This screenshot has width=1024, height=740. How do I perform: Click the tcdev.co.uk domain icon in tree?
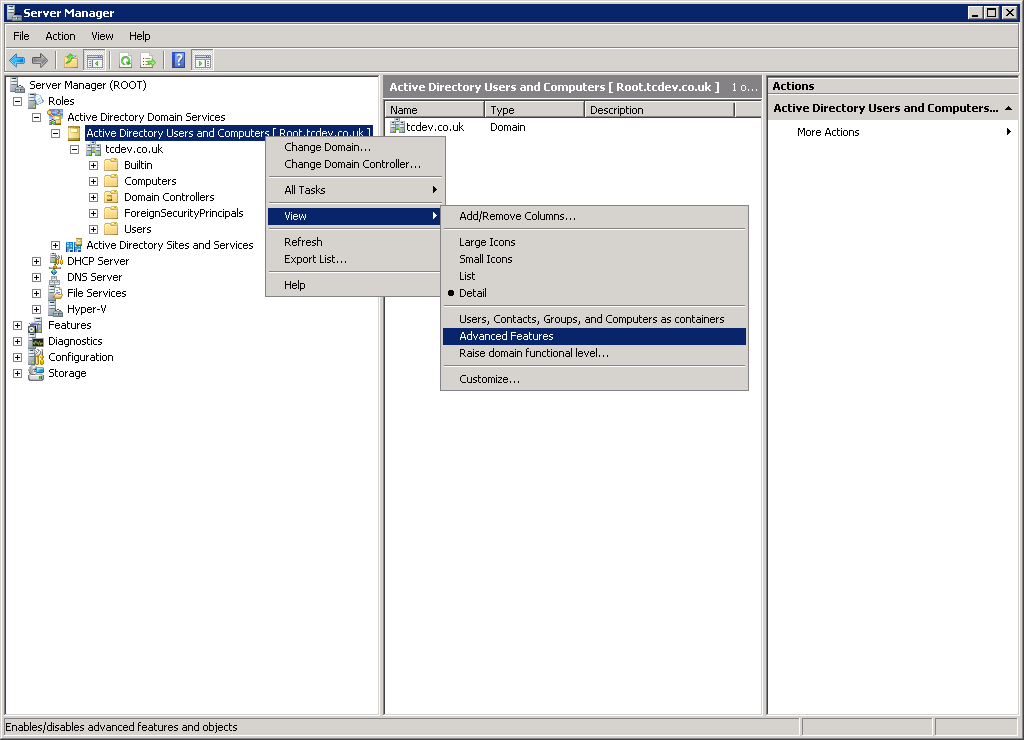click(93, 149)
